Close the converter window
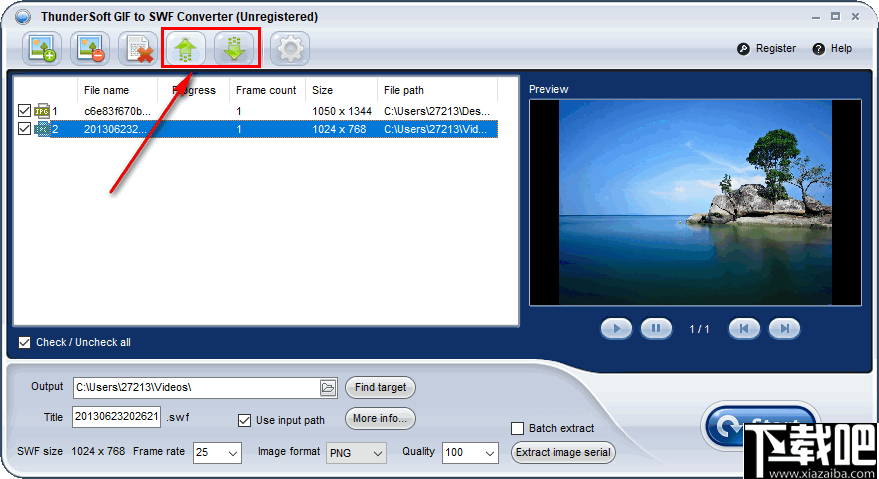 855,17
